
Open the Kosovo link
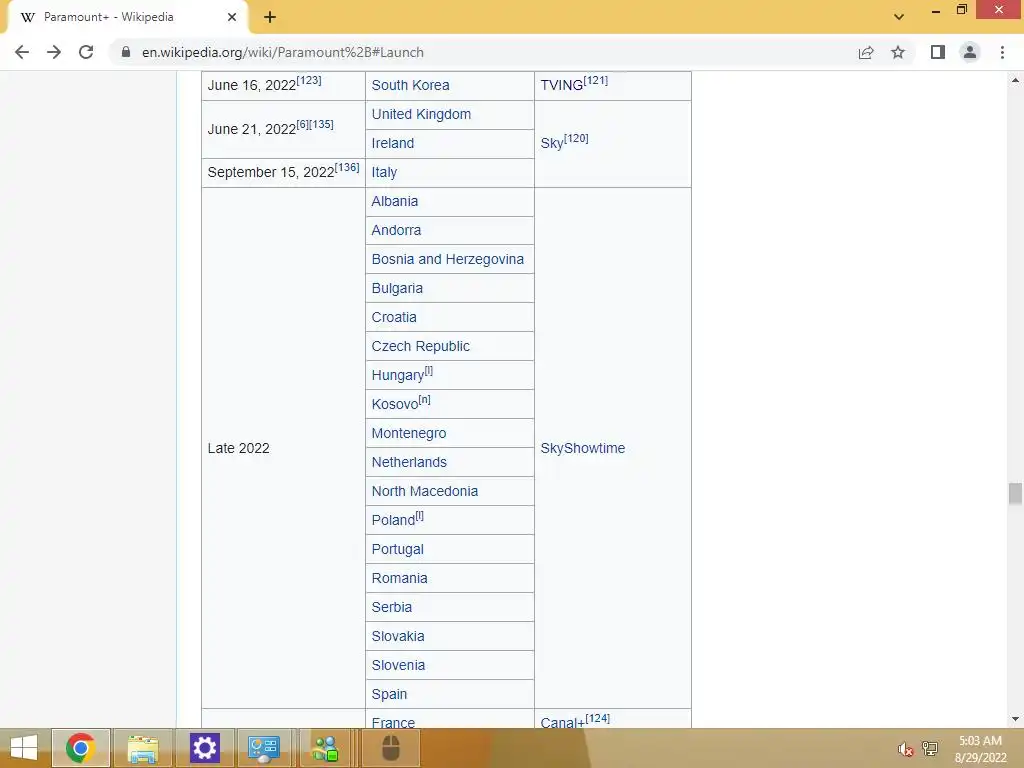[x=394, y=404]
